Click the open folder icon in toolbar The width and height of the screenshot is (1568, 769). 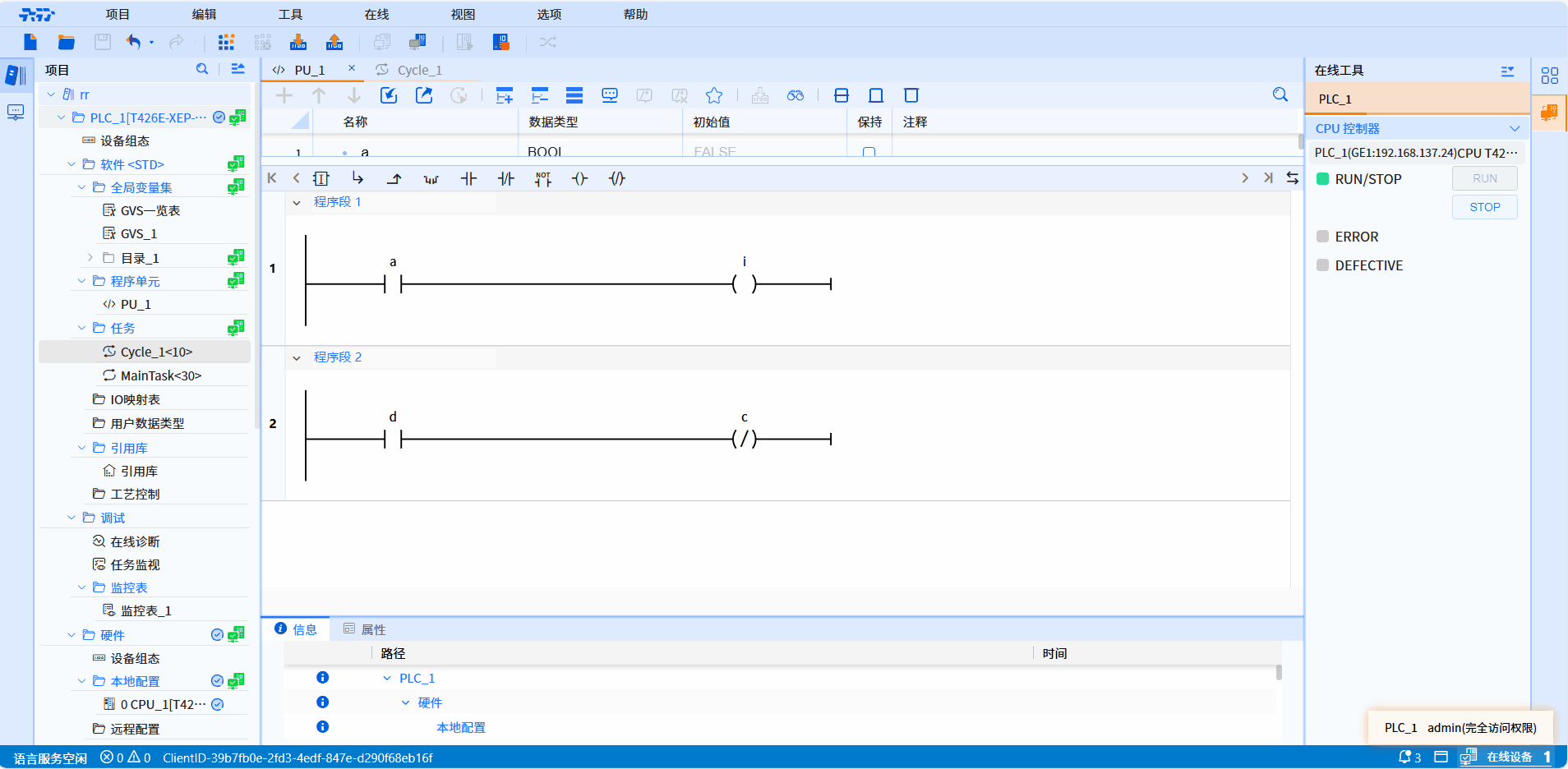point(67,42)
